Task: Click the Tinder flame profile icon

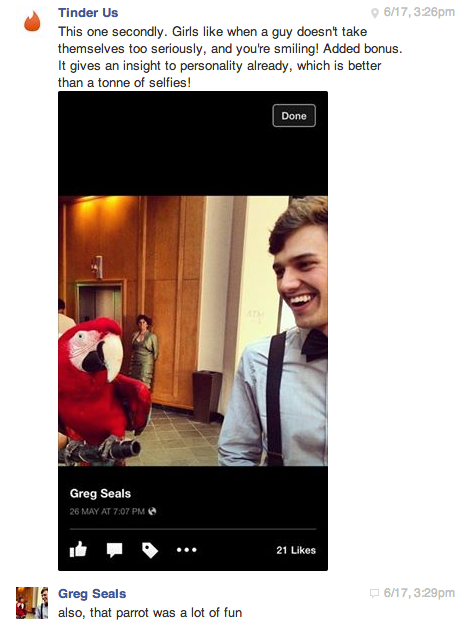Action: (32, 21)
